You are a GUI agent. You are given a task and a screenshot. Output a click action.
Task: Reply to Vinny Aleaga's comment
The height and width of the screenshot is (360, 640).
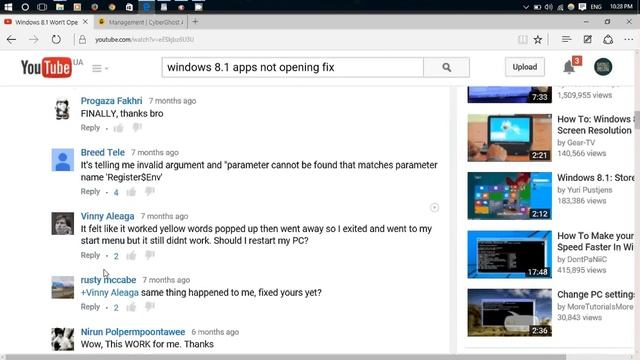90,255
